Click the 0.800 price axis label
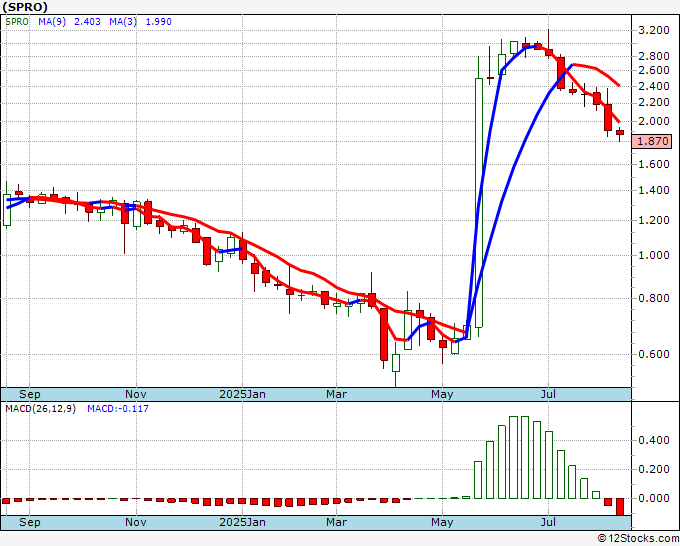This screenshot has height=546, width=680. click(654, 298)
